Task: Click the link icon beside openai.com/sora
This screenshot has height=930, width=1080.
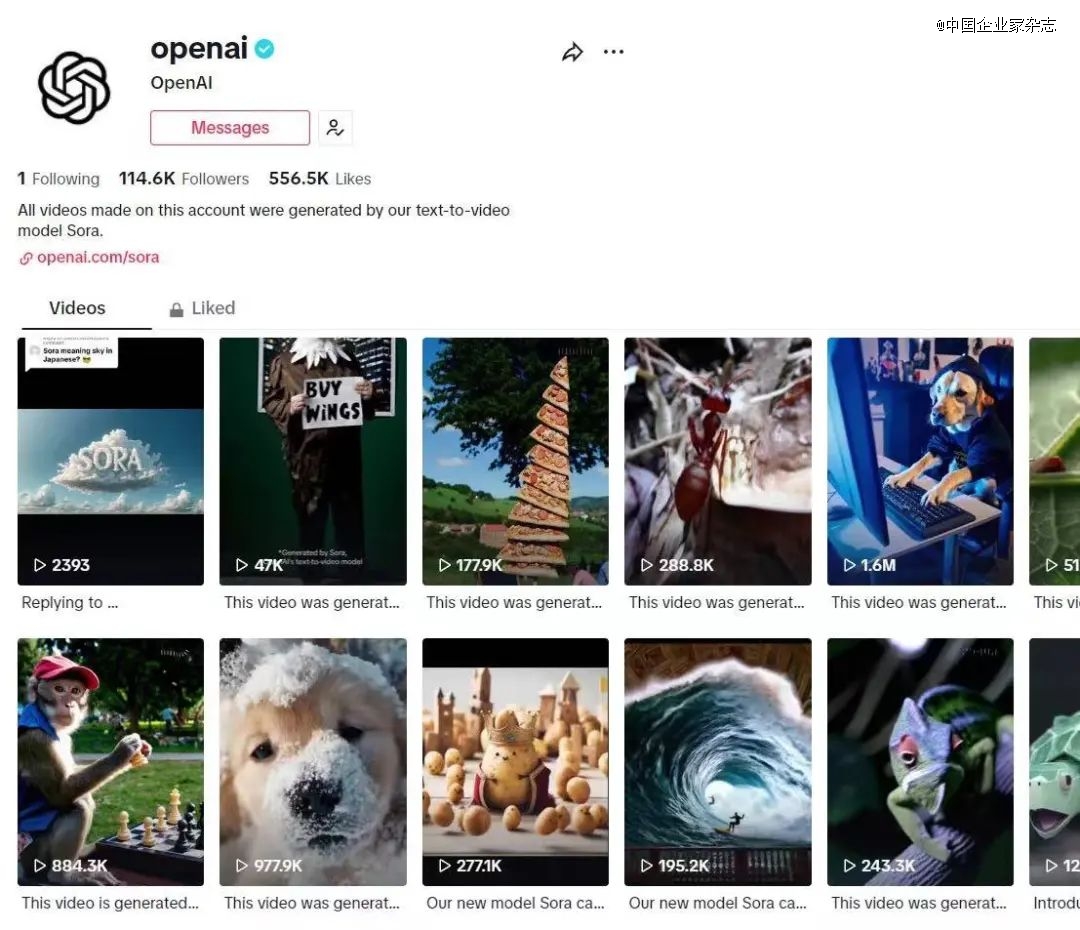Action: [25, 258]
